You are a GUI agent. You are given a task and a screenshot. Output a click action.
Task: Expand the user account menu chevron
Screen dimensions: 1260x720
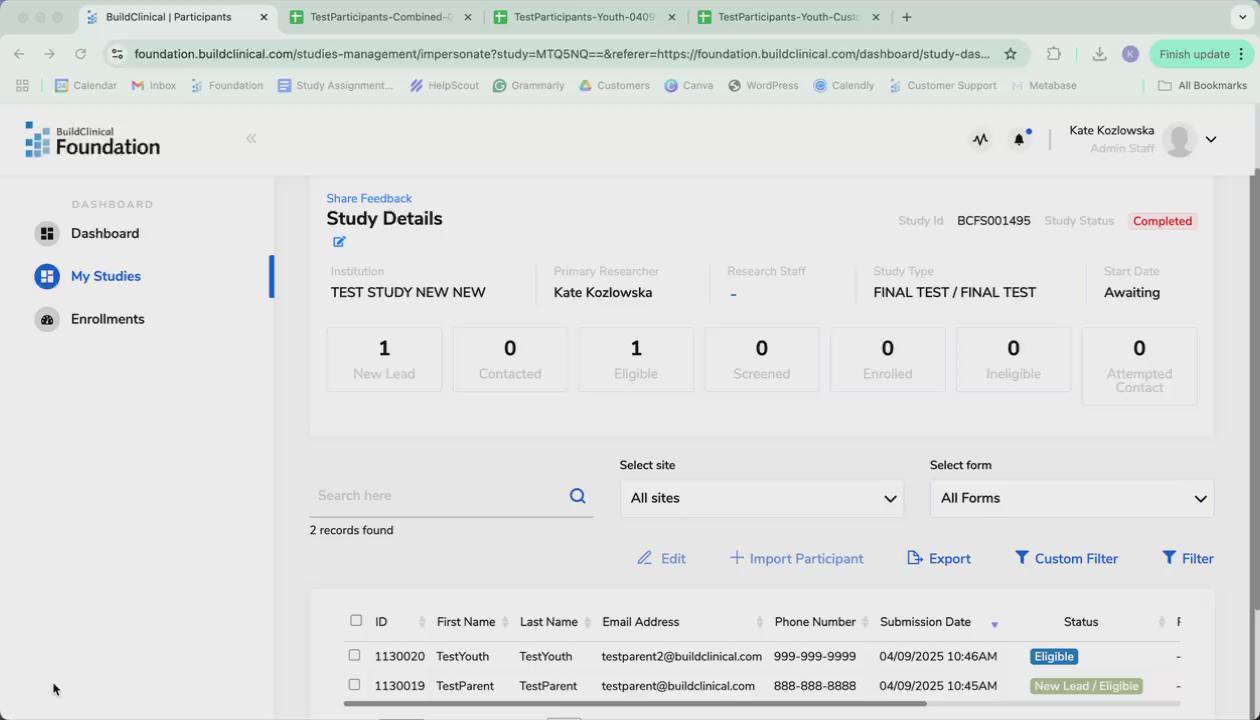coord(1211,140)
